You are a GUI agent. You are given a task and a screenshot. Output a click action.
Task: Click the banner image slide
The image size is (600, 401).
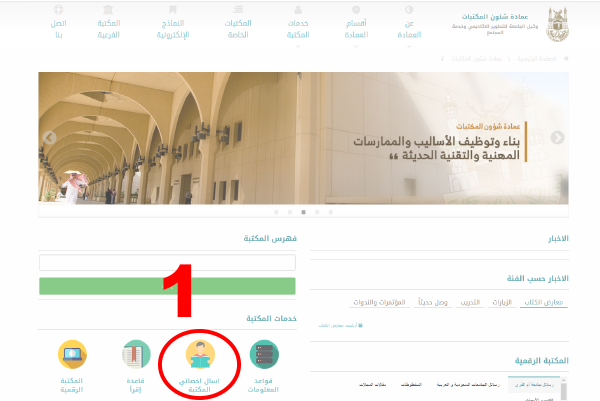pos(303,138)
